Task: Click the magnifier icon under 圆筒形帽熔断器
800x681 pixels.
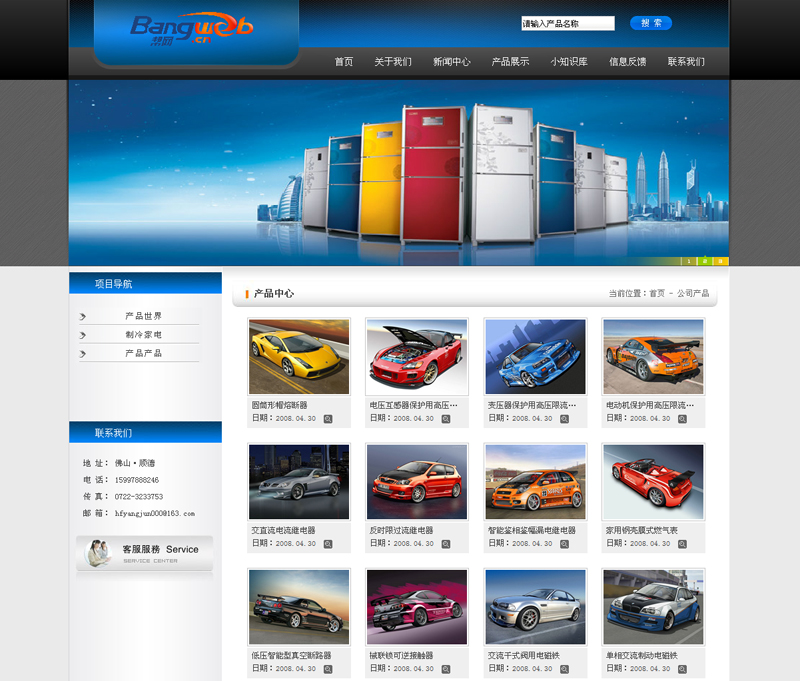Action: [x=328, y=419]
